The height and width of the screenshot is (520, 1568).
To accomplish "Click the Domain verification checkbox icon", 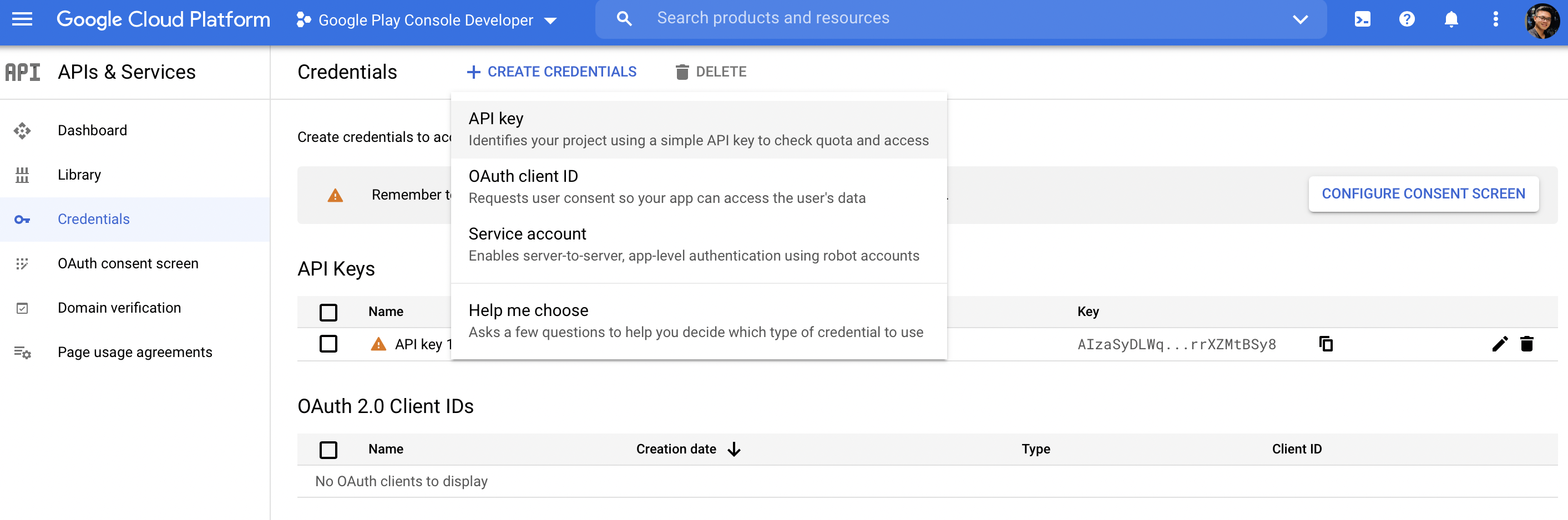I will pyautogui.click(x=23, y=308).
